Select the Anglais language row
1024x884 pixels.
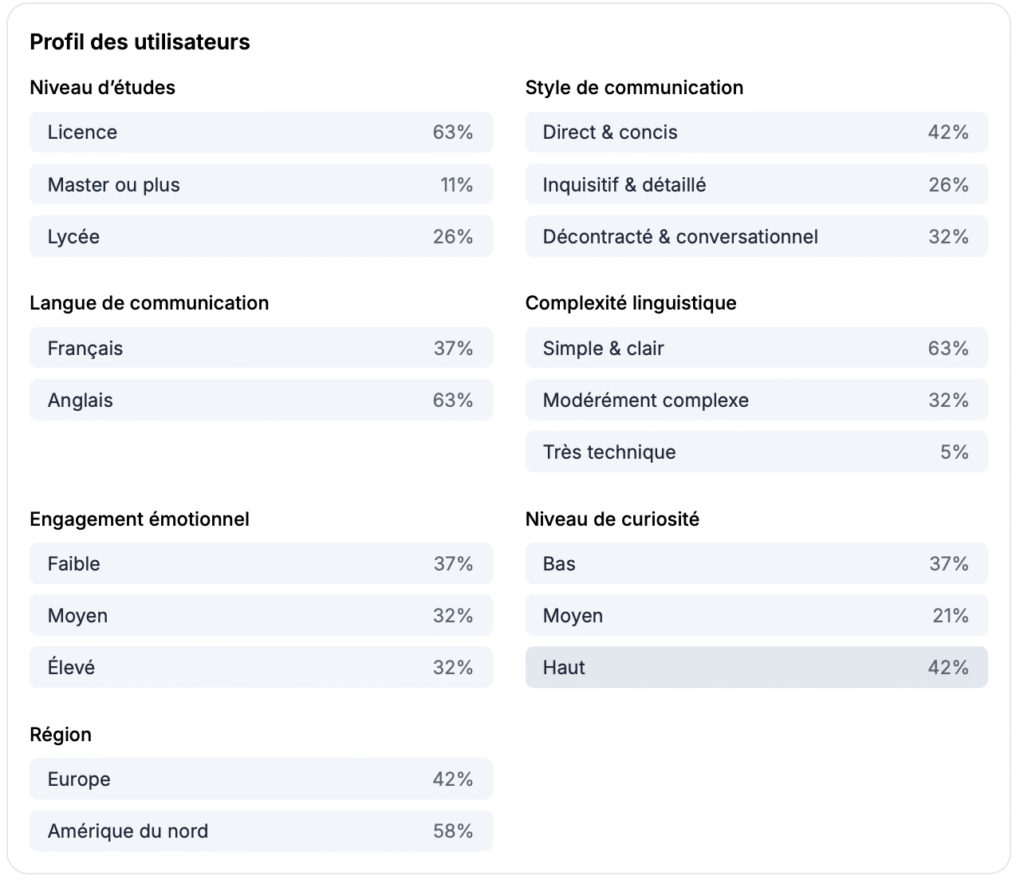260,400
